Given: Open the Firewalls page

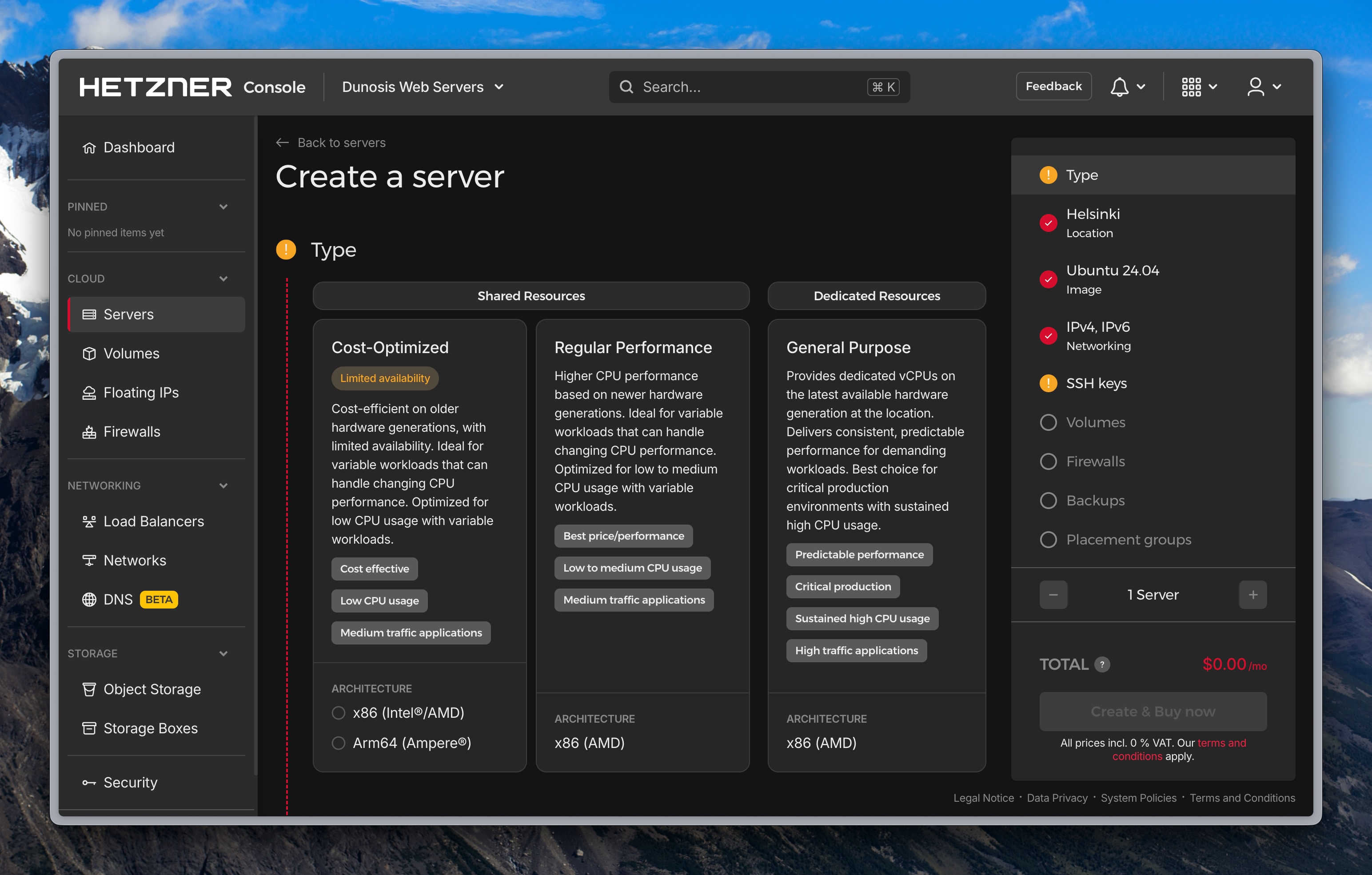Looking at the screenshot, I should pyautogui.click(x=131, y=431).
